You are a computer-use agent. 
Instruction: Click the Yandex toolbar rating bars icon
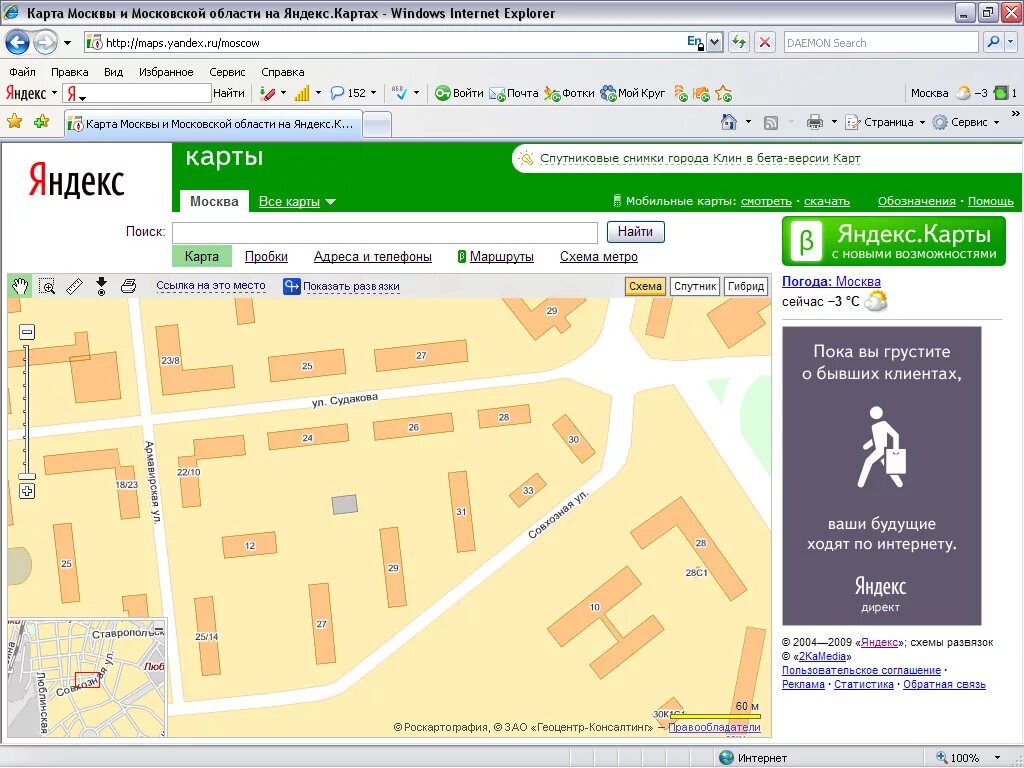302,93
